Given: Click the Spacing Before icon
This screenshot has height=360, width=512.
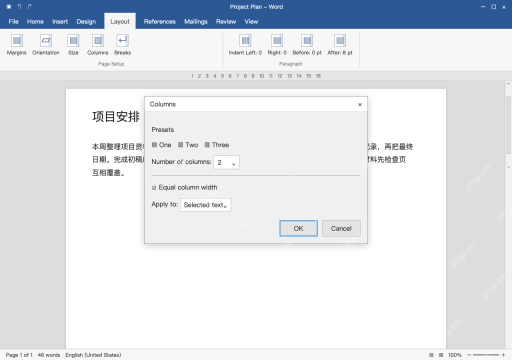Looking at the screenshot, I should (307, 41).
